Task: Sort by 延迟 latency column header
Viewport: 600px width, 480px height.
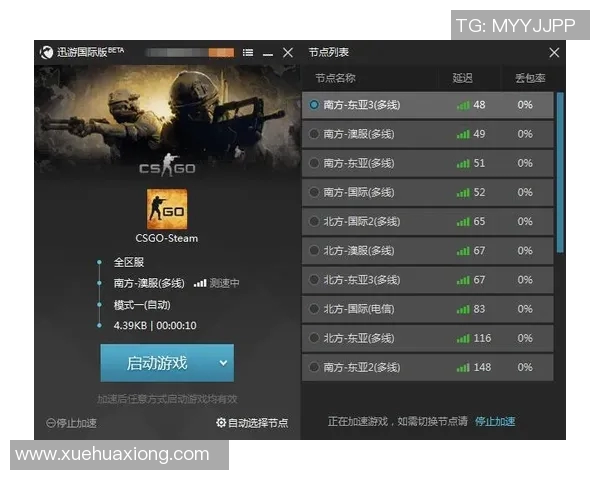Action: coord(462,78)
